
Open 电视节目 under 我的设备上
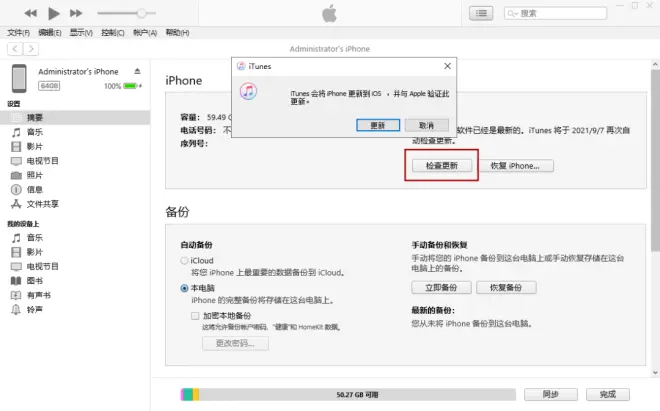42,267
